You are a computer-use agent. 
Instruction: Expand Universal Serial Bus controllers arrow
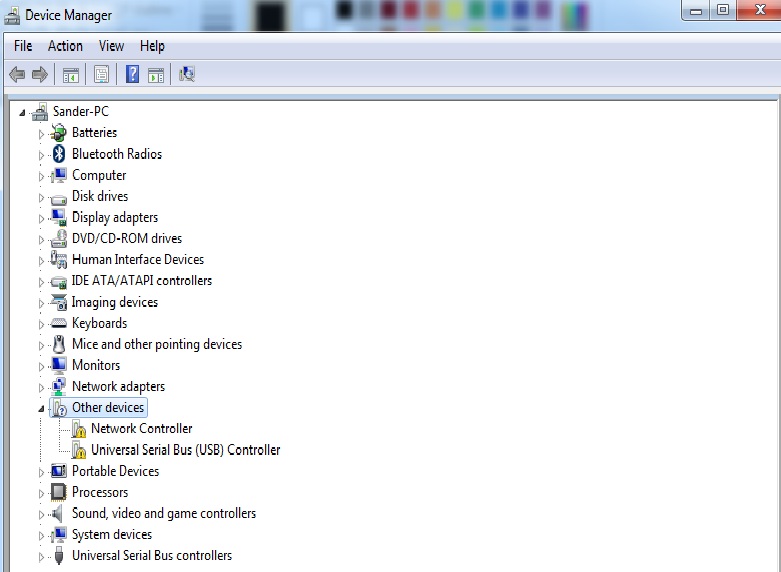coord(41,557)
